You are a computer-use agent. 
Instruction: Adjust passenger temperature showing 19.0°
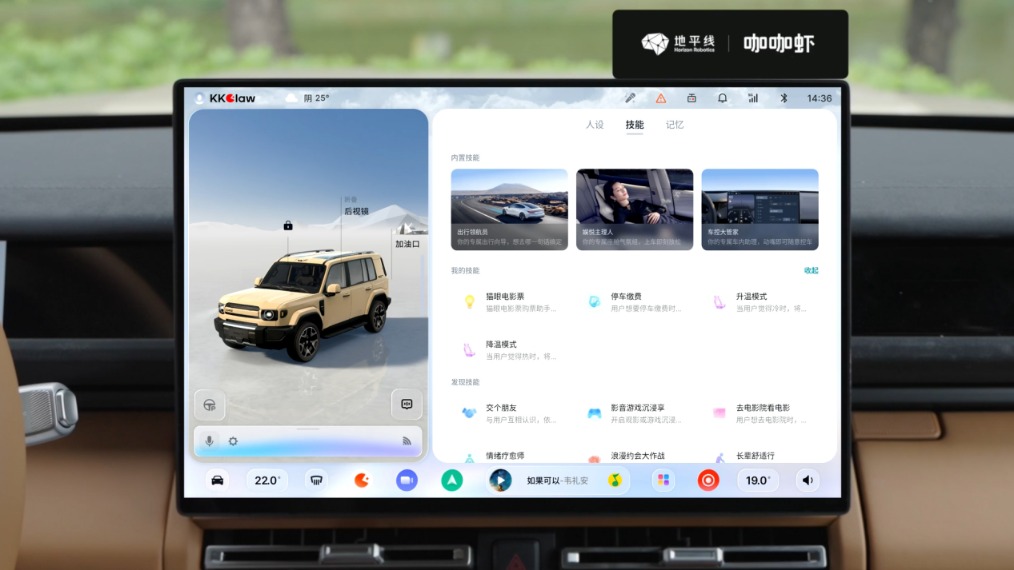758,480
